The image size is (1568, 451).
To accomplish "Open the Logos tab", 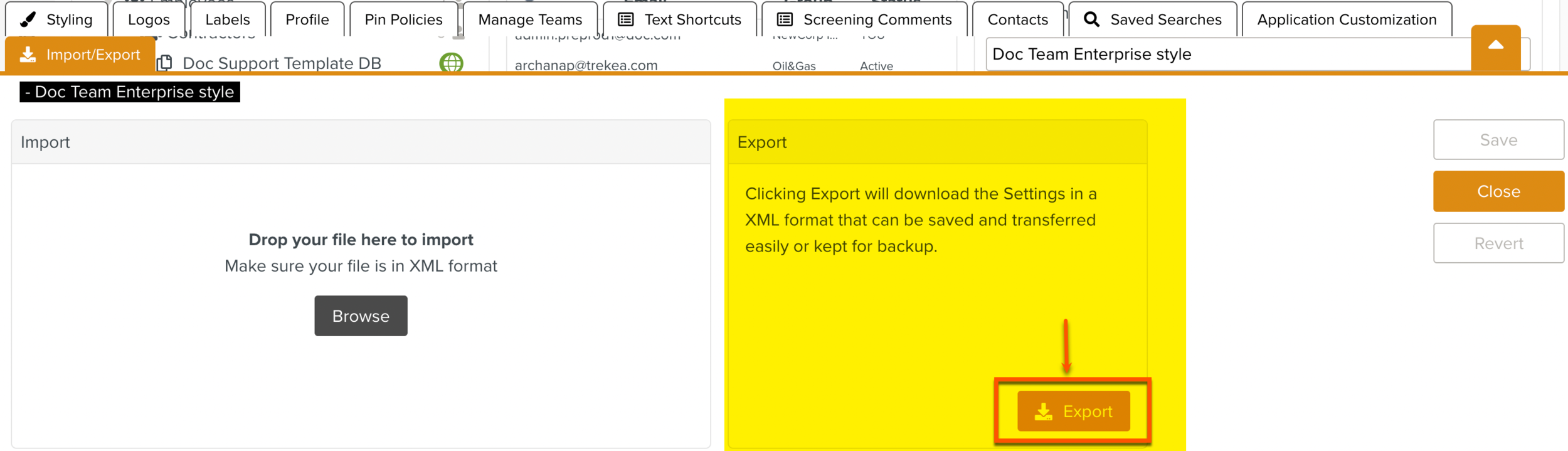I will 149,19.
